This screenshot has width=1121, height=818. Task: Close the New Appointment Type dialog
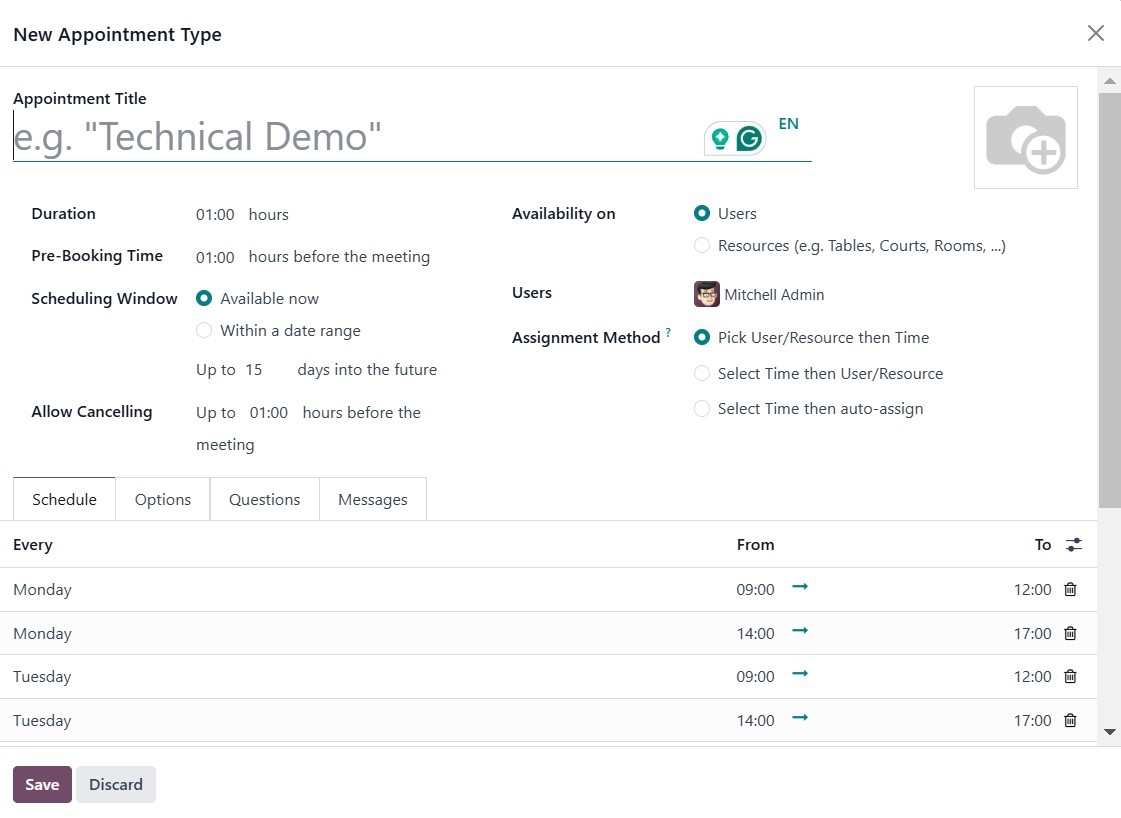[x=1095, y=33]
